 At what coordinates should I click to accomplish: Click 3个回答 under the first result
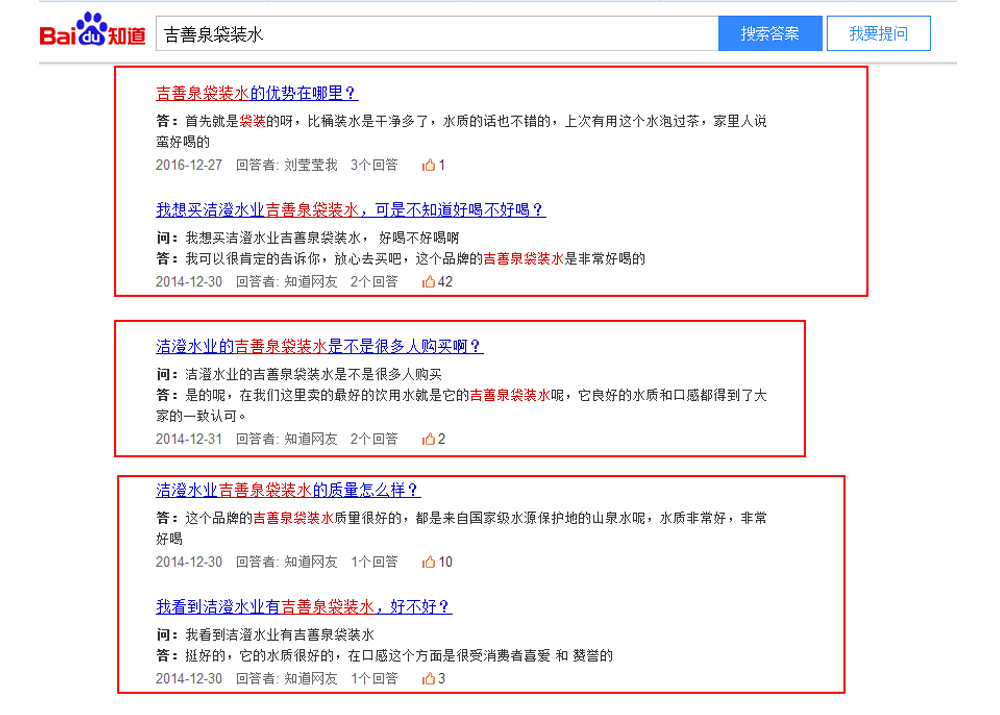coord(374,165)
